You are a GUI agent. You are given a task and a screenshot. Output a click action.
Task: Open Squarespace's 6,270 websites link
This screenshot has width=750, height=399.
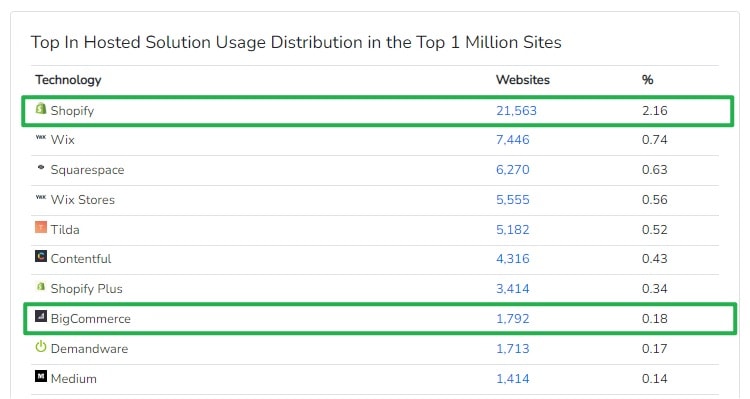tap(512, 170)
